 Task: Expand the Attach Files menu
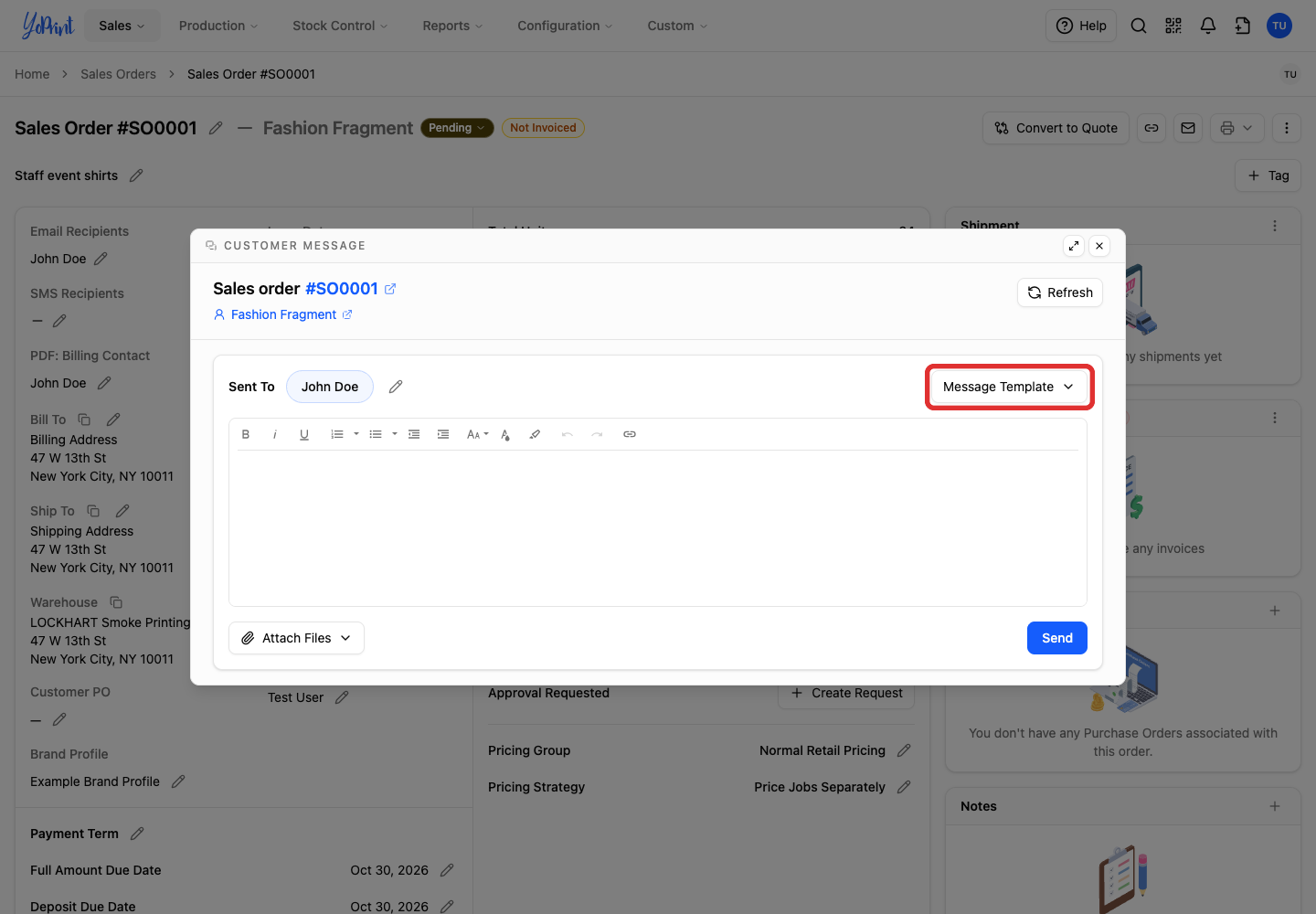[x=296, y=638]
